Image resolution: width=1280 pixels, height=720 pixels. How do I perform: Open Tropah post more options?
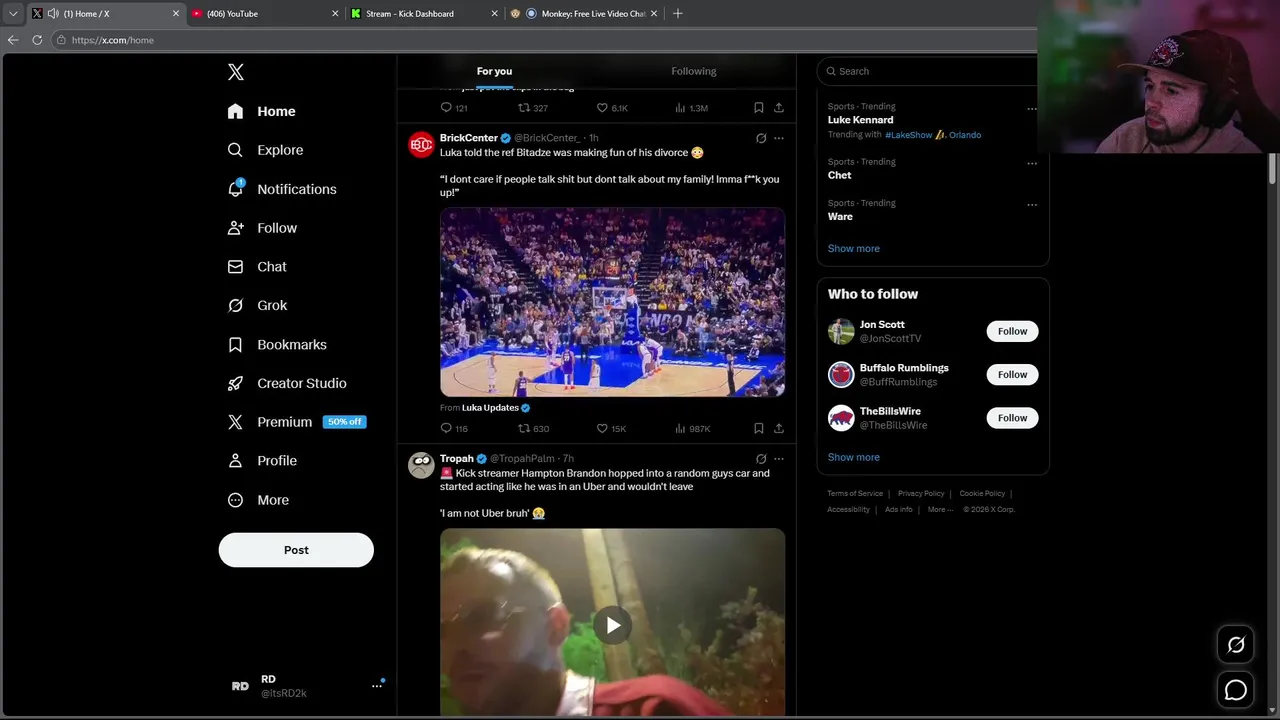[779, 459]
